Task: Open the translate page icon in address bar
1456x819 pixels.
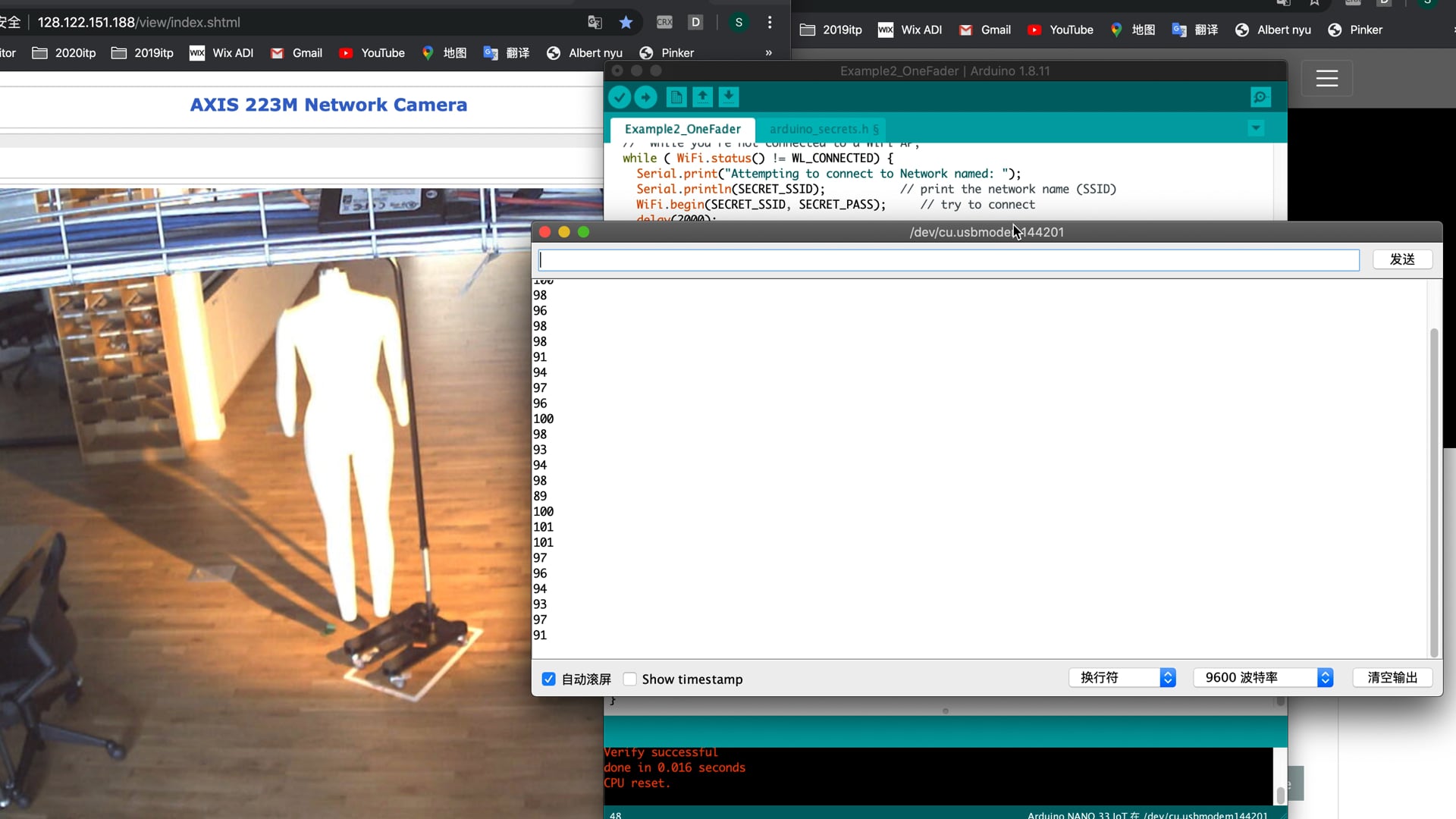Action: click(595, 23)
